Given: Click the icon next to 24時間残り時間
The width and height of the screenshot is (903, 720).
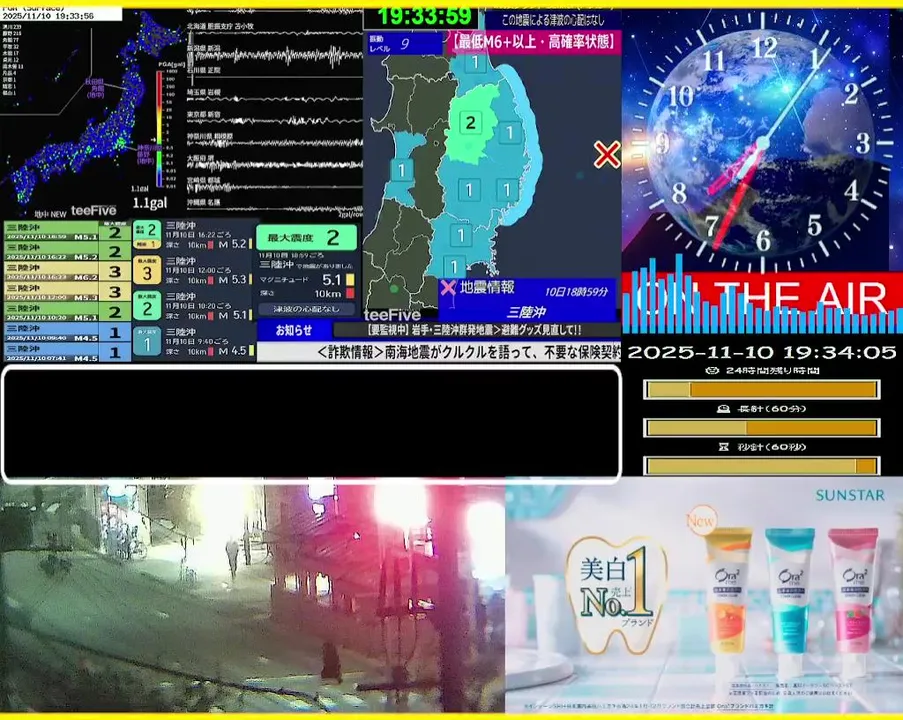Looking at the screenshot, I should pyautogui.click(x=712, y=370).
